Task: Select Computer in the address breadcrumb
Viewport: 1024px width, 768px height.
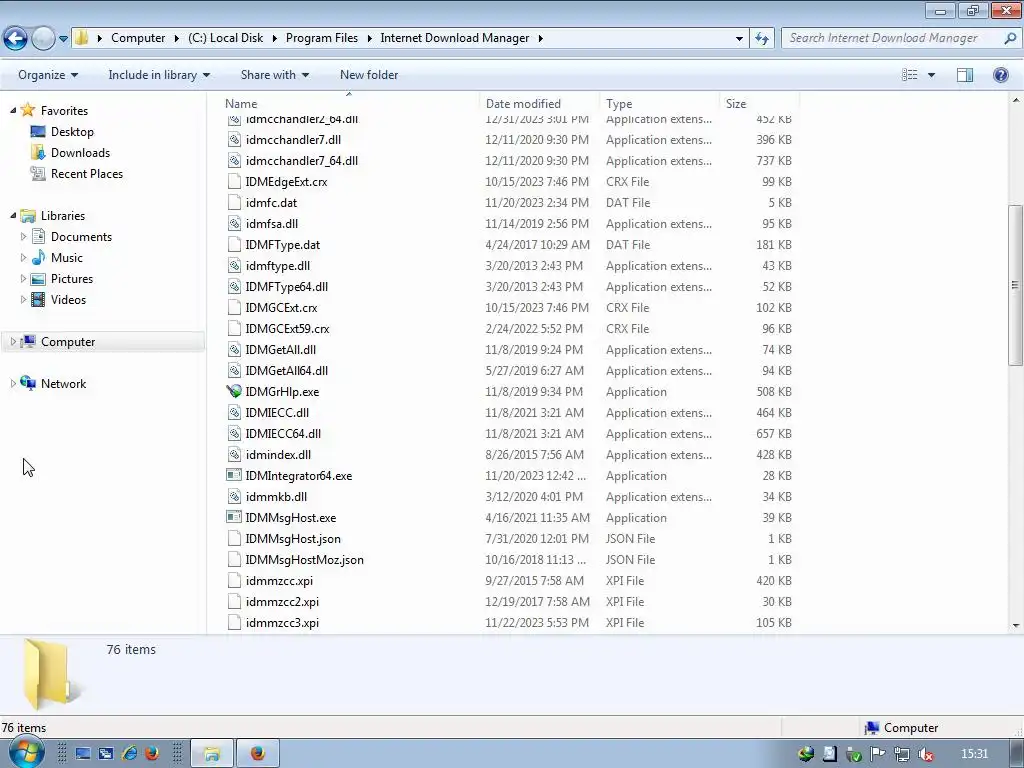Action: 138,38
